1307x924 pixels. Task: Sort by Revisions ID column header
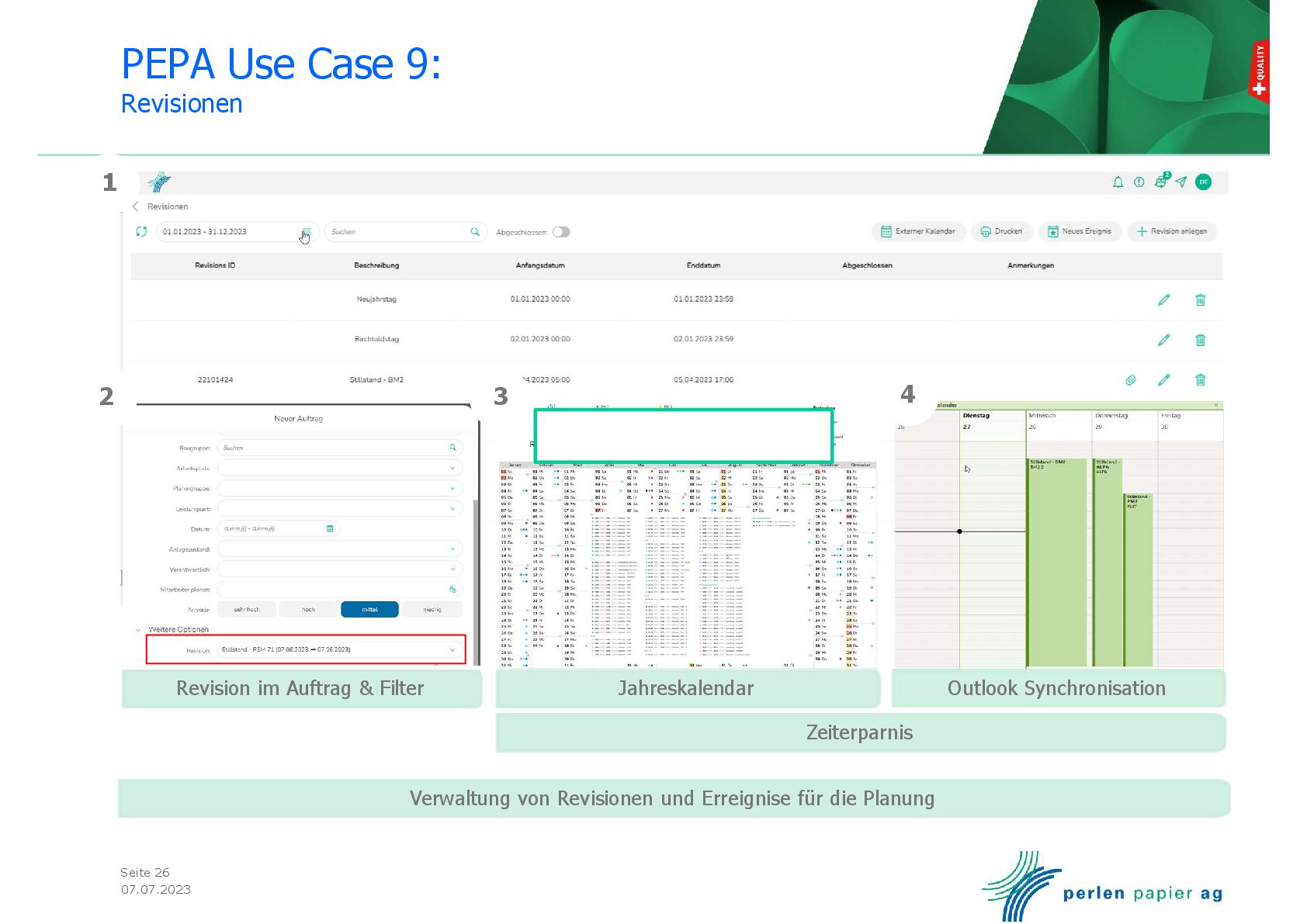pos(215,265)
